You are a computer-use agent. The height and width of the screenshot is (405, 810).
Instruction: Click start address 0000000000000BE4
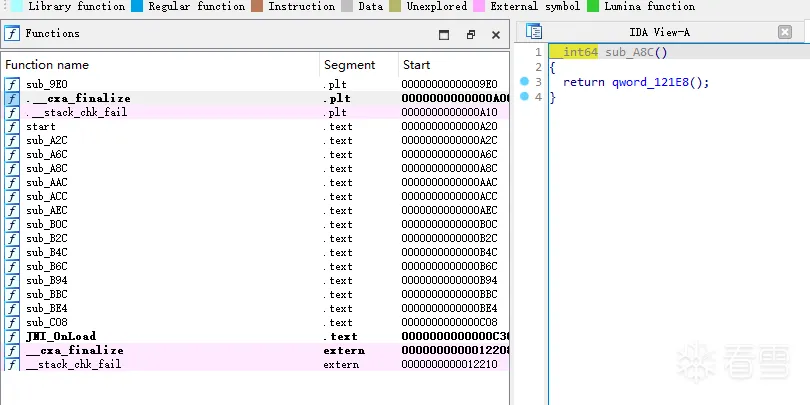(x=449, y=308)
